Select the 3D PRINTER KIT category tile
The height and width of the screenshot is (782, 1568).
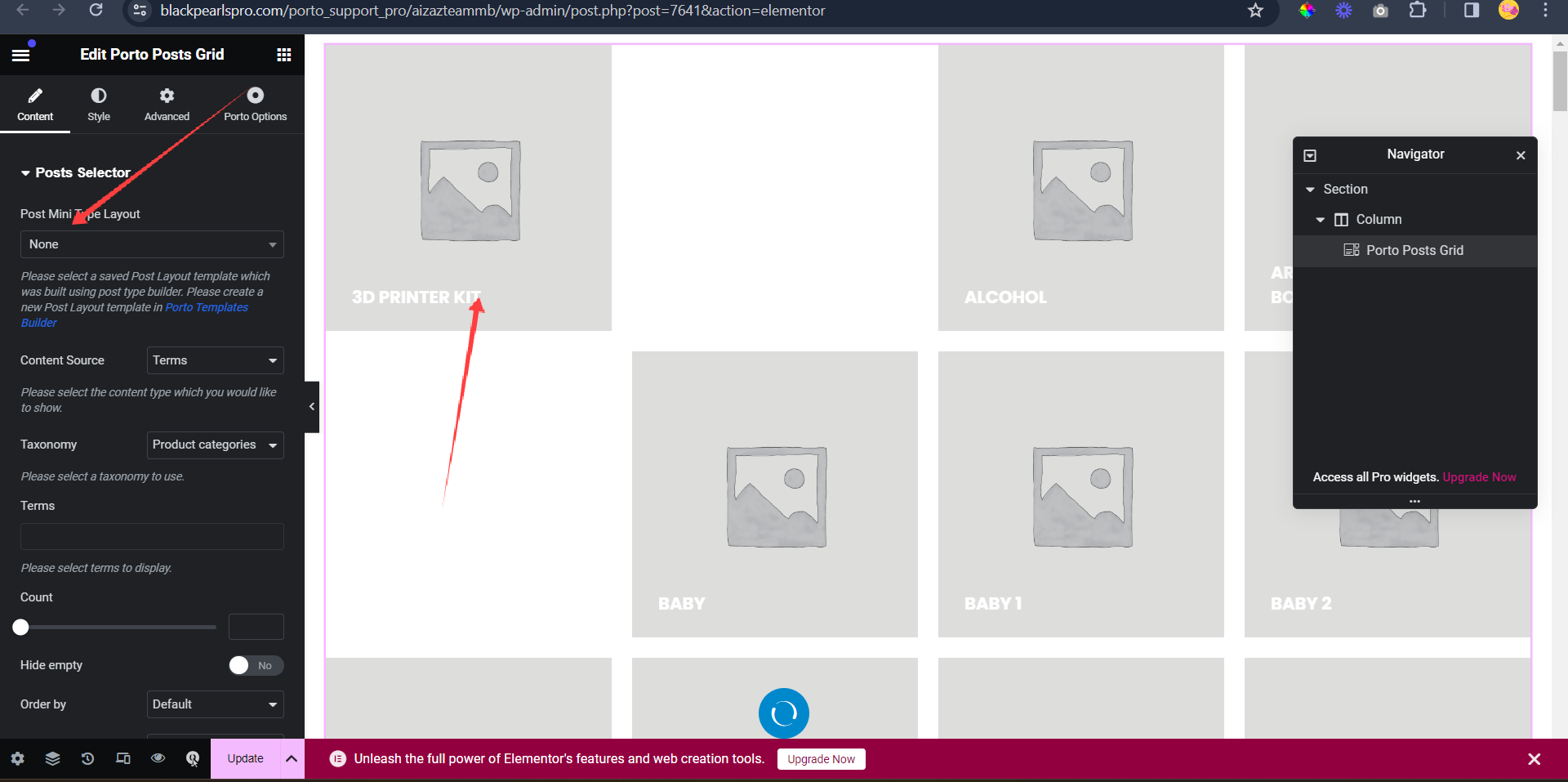click(469, 188)
